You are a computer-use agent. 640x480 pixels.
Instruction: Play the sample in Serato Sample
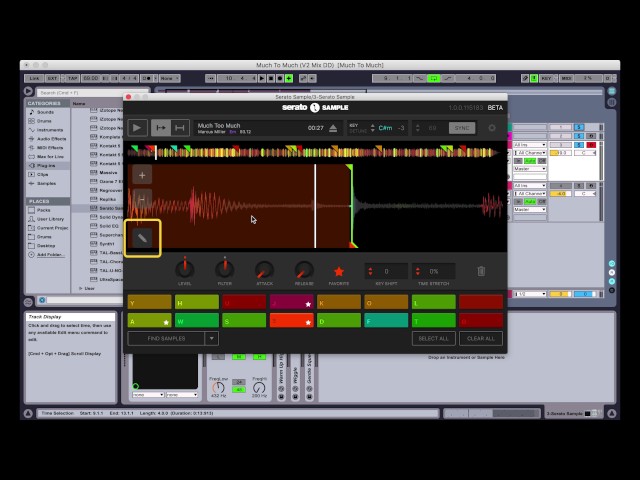click(x=137, y=128)
